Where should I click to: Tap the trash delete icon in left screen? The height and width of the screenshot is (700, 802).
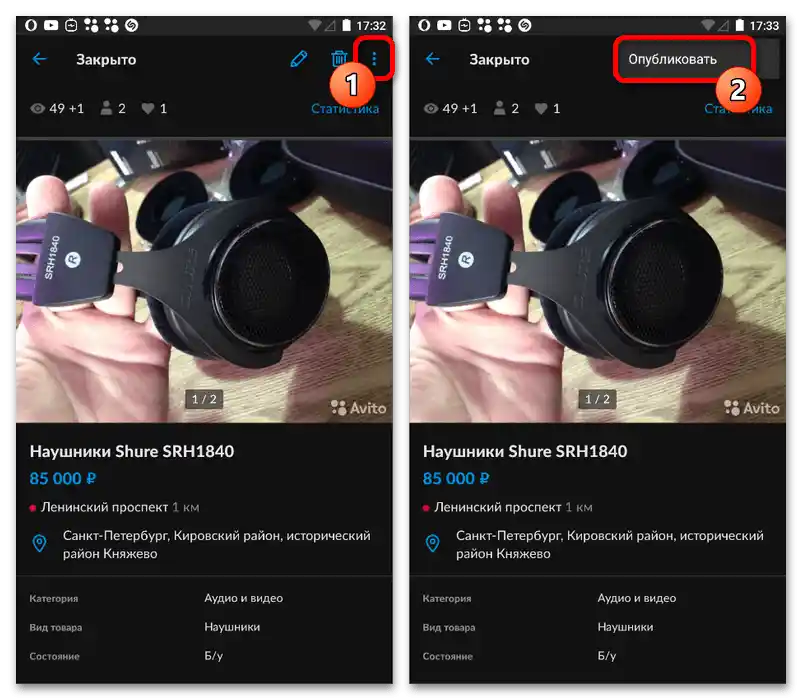click(x=339, y=59)
